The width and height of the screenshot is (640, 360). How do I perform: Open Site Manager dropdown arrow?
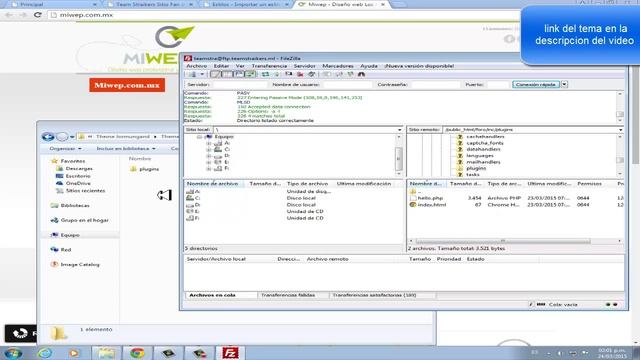[202, 74]
